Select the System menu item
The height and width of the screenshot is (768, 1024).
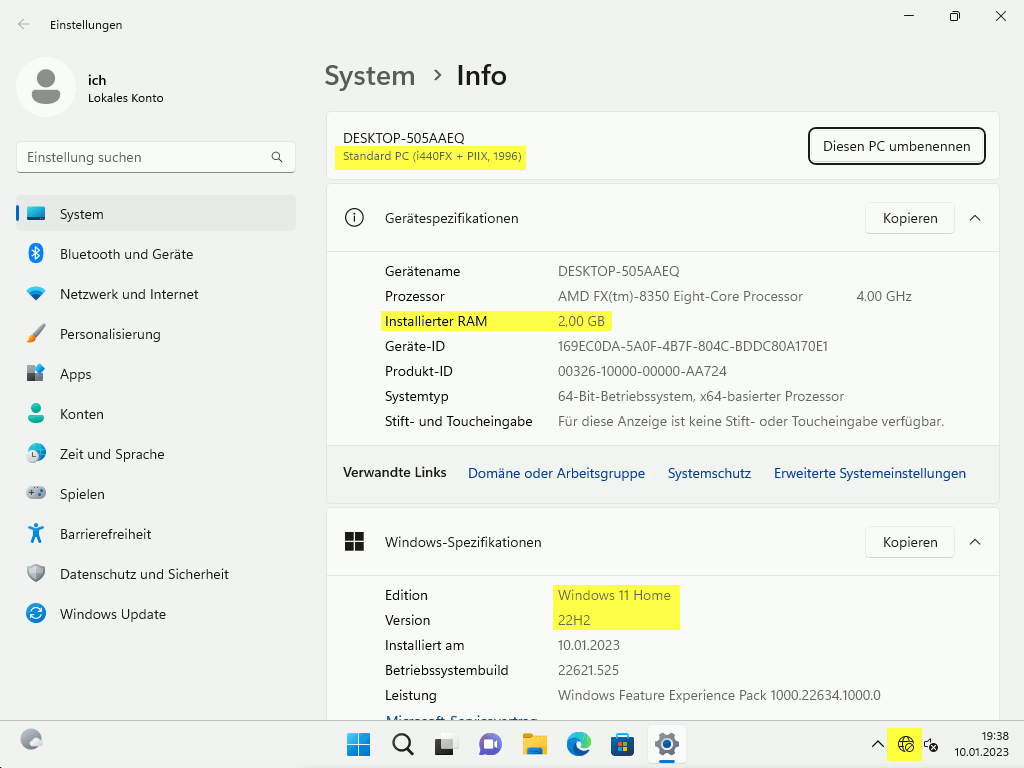pyautogui.click(x=156, y=214)
